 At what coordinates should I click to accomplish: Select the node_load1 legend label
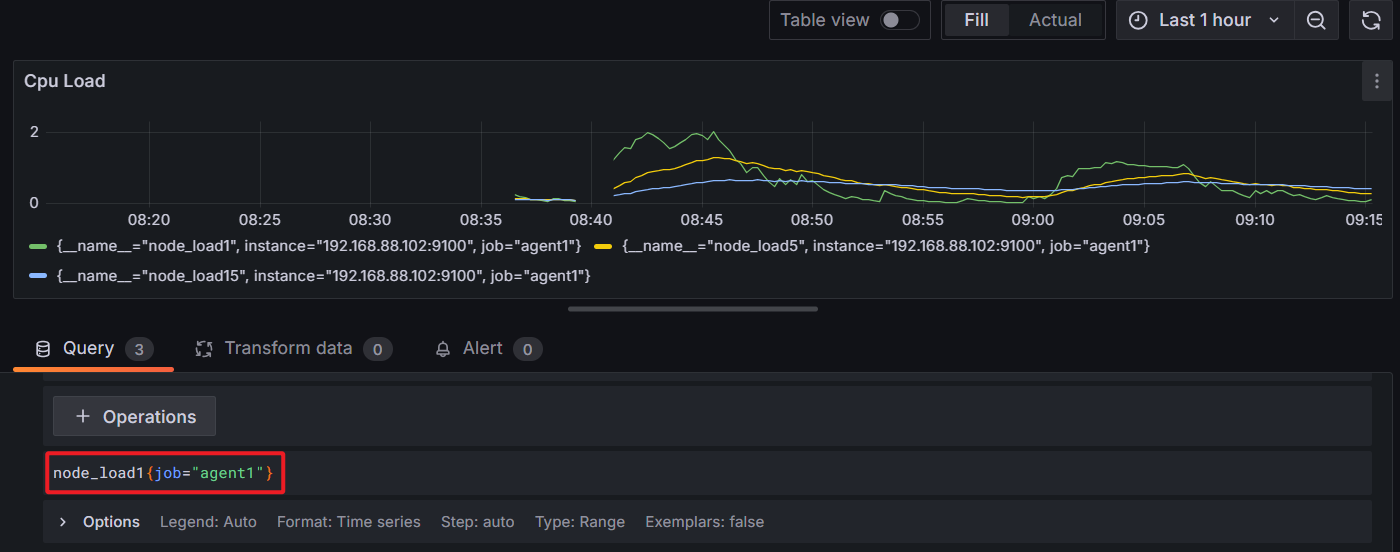click(x=319, y=246)
